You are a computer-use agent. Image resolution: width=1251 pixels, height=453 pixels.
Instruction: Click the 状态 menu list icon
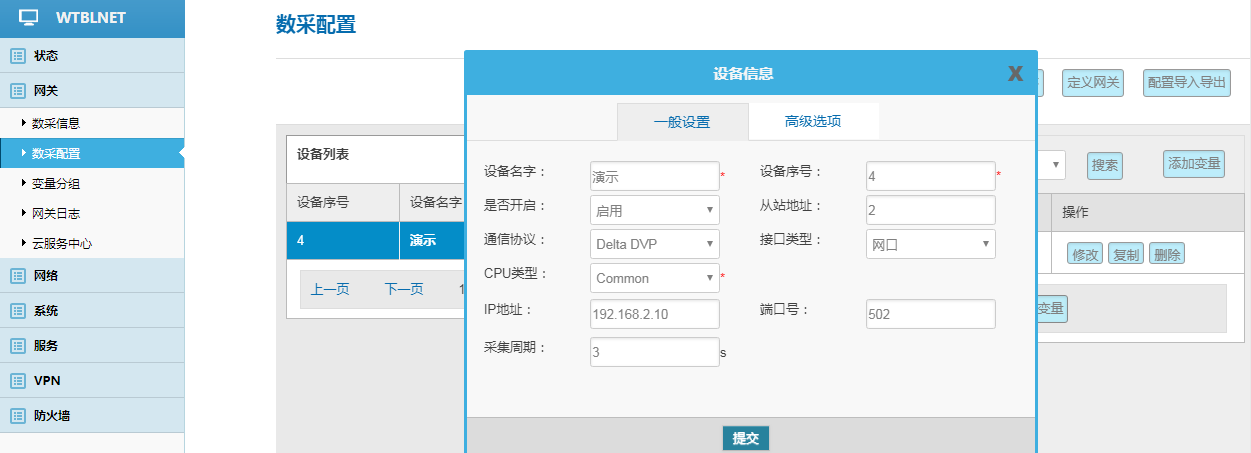pyautogui.click(x=17, y=56)
